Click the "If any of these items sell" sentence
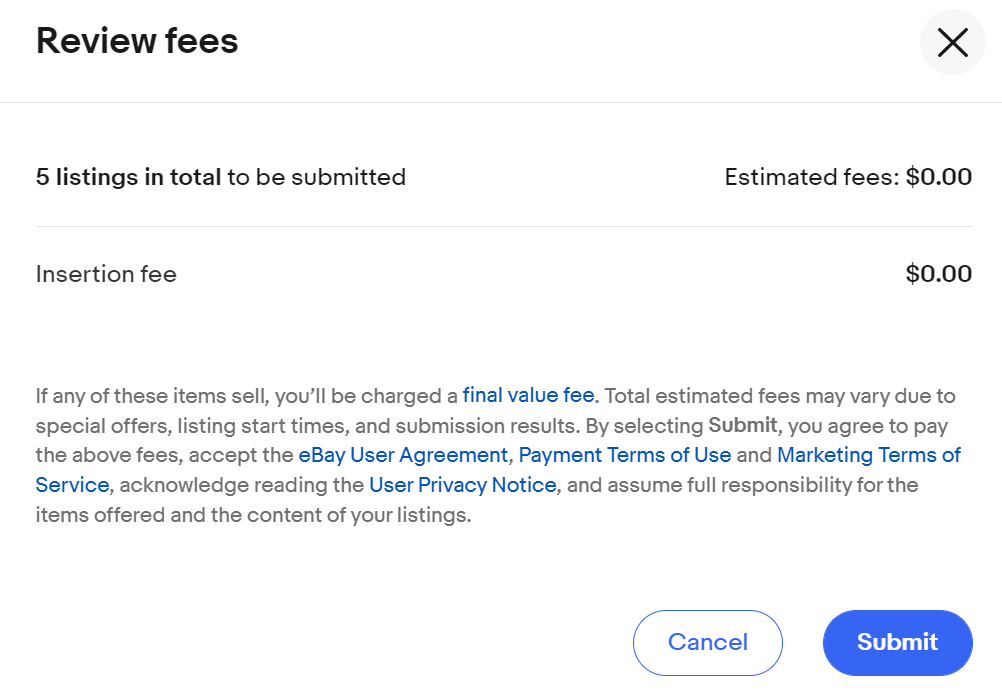This screenshot has height=691, width=1002. (150, 395)
